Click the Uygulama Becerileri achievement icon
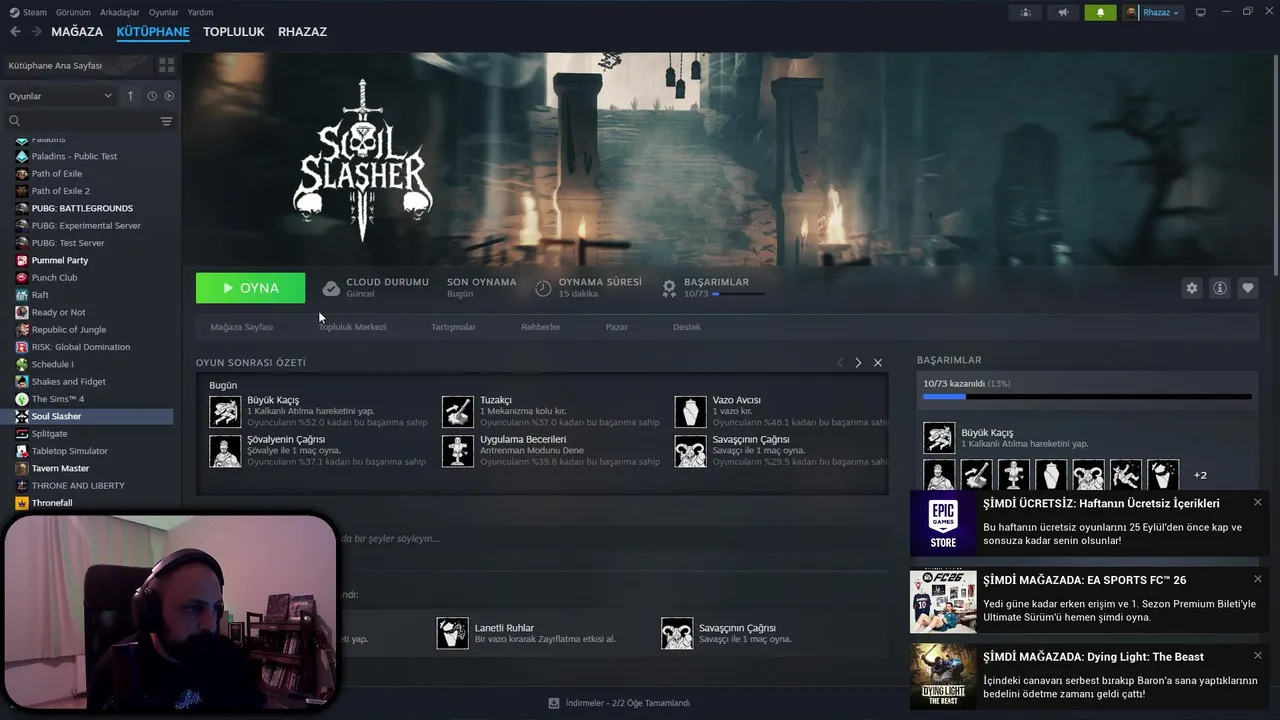The width and height of the screenshot is (1280, 720). [x=458, y=451]
